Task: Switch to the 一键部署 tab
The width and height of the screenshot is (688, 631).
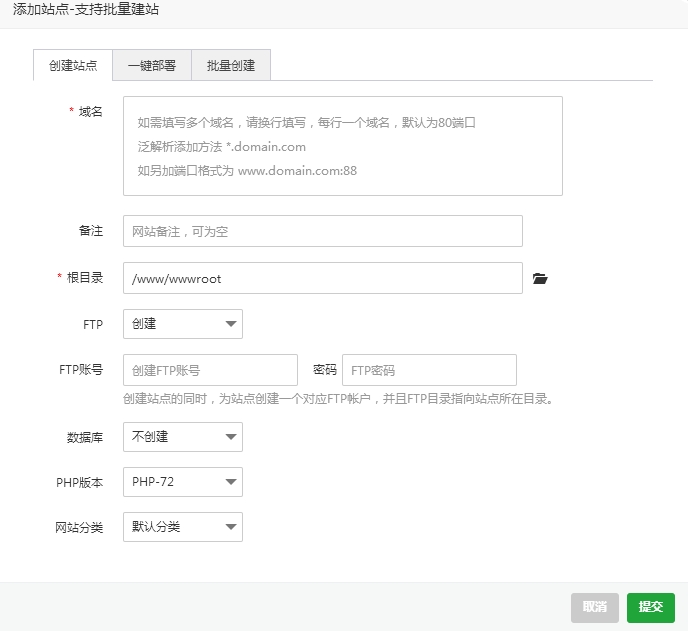Action: 152,66
